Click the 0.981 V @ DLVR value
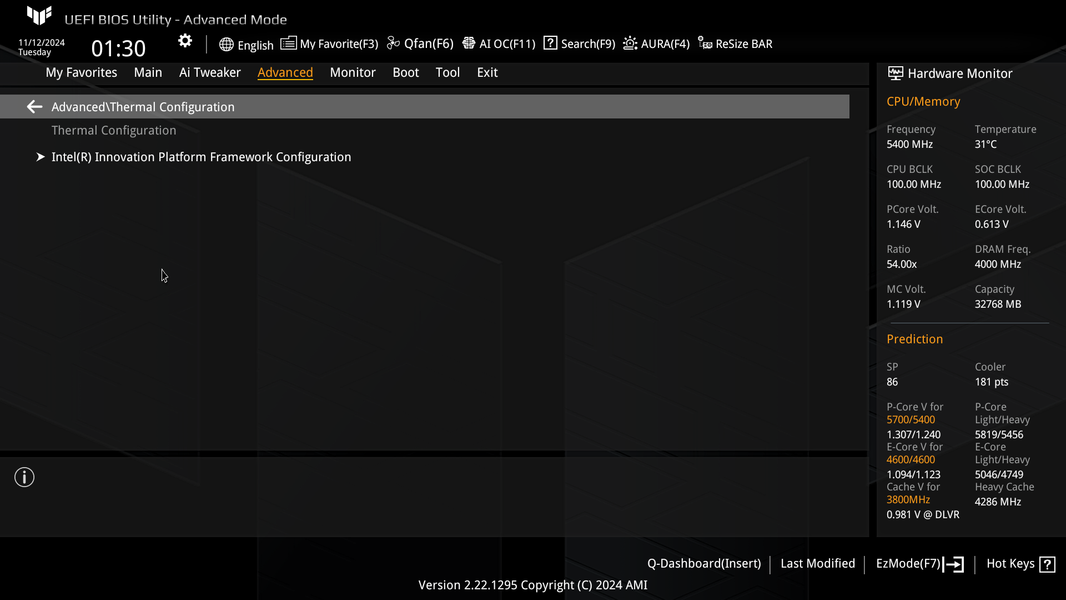This screenshot has height=600, width=1066. tap(923, 515)
